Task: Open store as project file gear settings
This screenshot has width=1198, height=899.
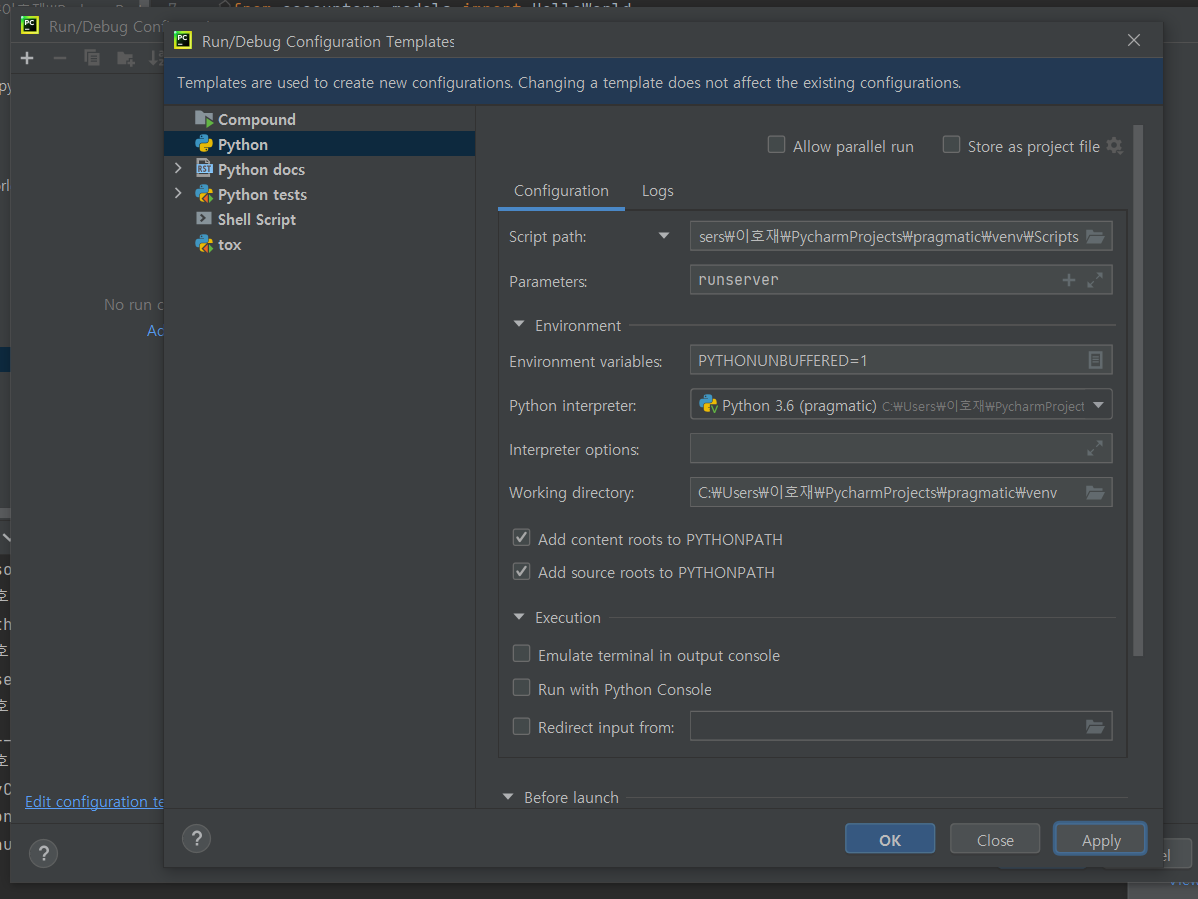Action: coord(1115,146)
